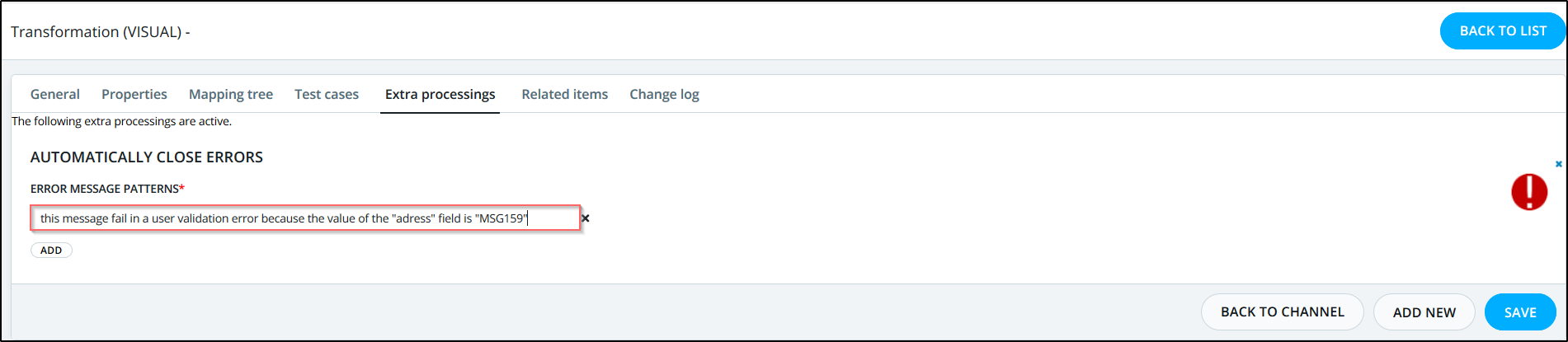Click the Transformation (VISUAL) page title
1568x342 pixels.
(100, 32)
